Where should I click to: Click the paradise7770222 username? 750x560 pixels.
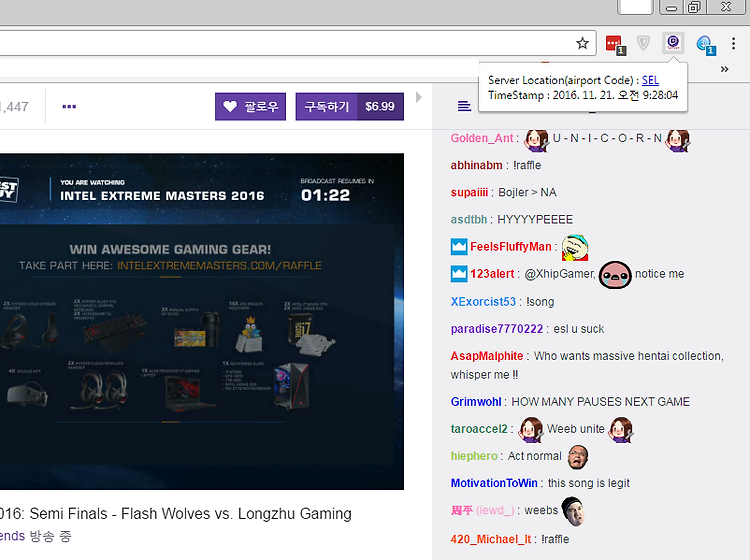pos(497,329)
